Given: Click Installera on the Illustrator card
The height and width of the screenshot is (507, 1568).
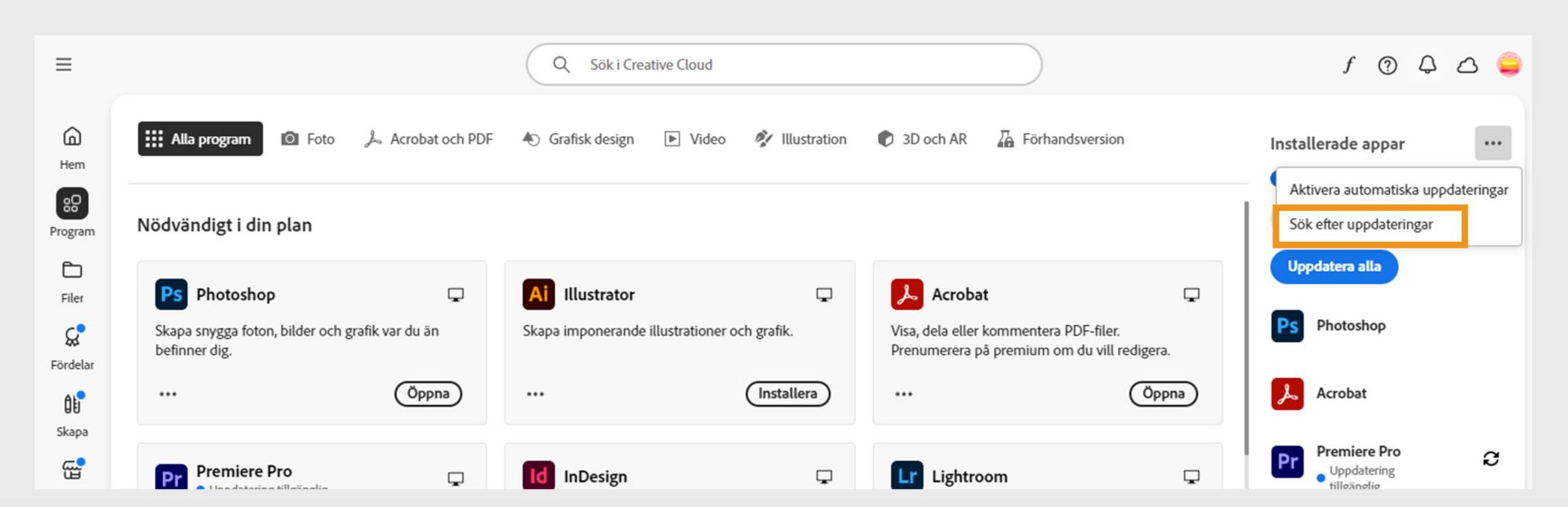Looking at the screenshot, I should point(787,394).
